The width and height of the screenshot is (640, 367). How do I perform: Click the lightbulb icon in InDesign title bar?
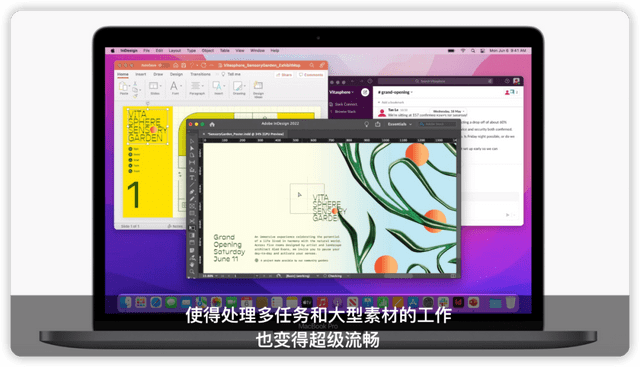[x=367, y=124]
